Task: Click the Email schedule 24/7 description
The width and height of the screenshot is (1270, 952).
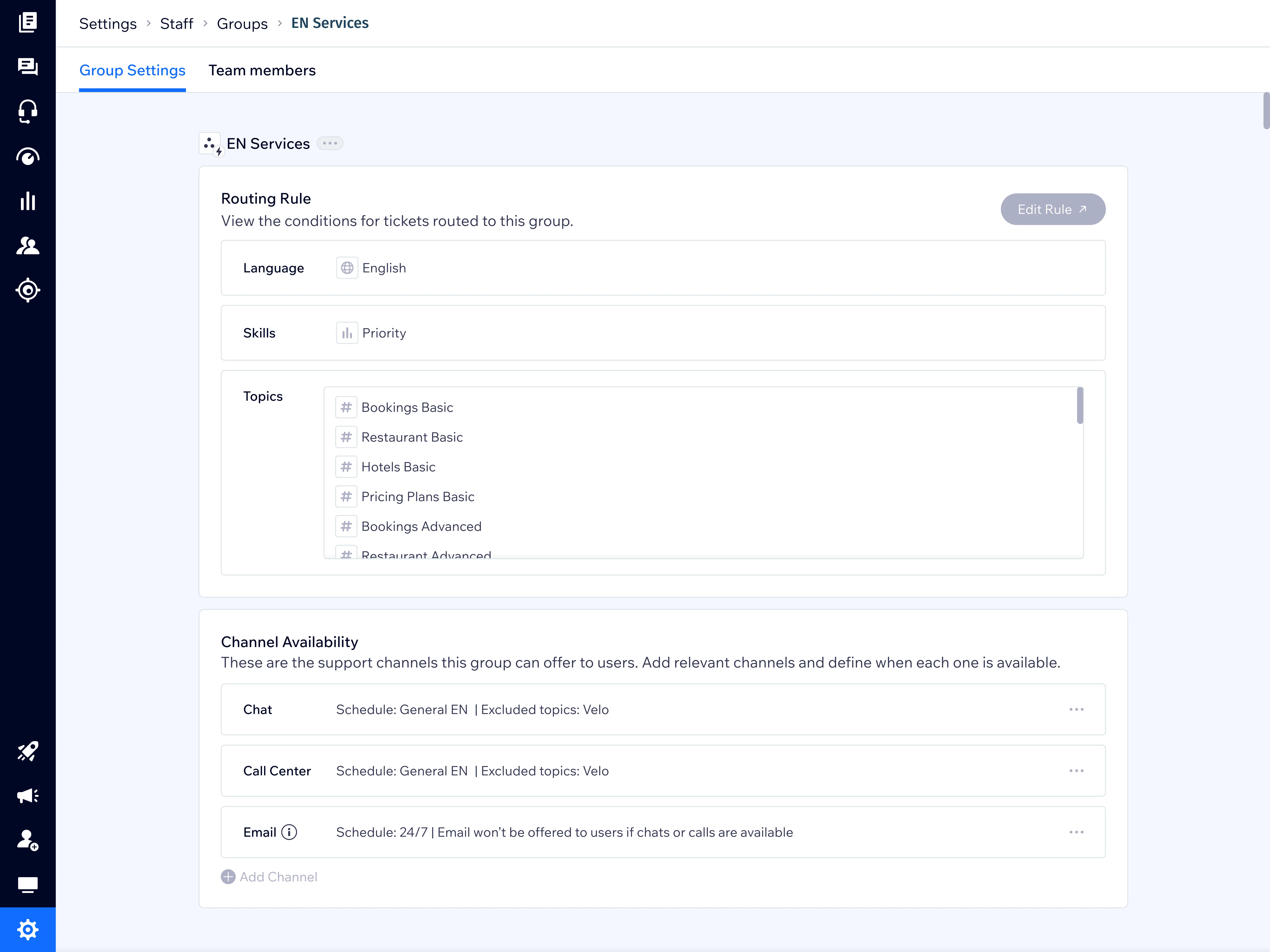Action: [x=564, y=833]
